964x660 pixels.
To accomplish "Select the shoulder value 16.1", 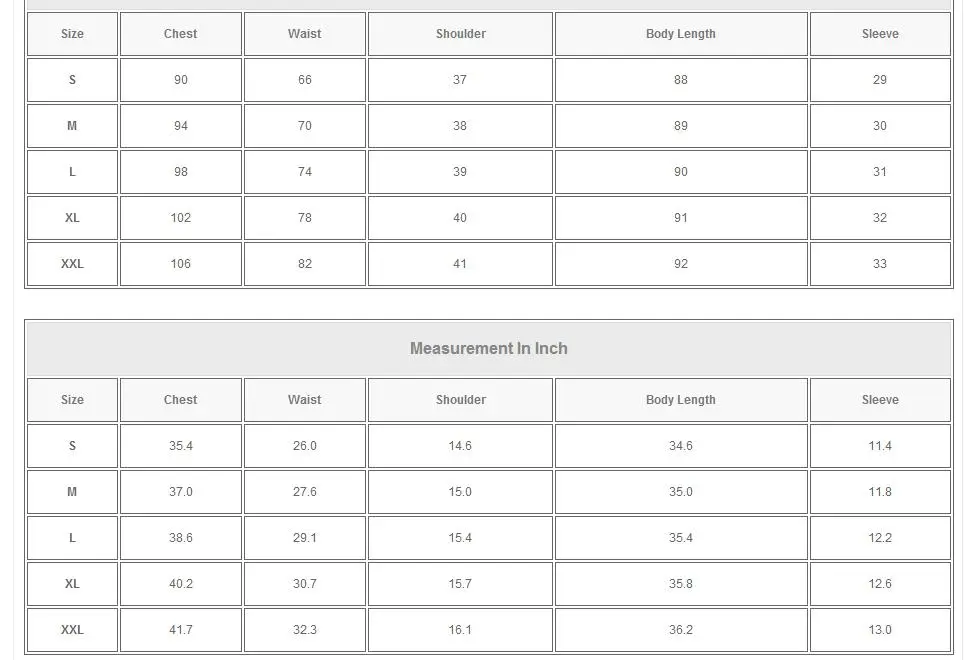I will point(460,630).
